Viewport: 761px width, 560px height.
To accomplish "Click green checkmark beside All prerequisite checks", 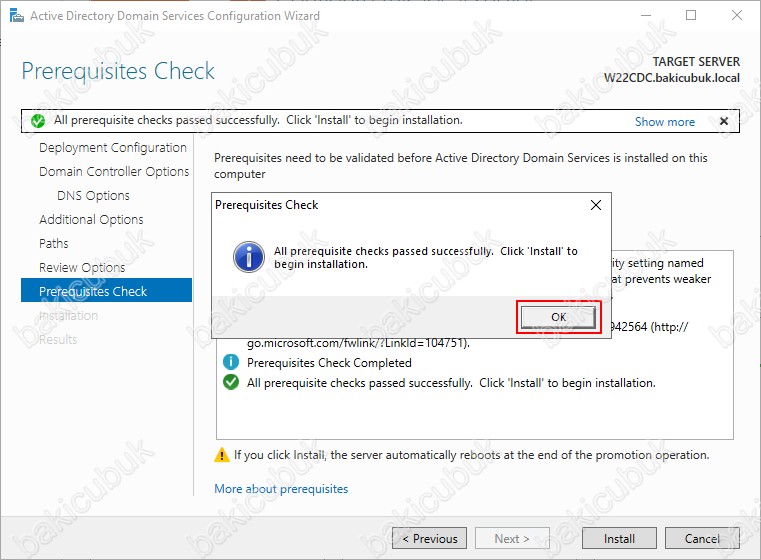I will pyautogui.click(x=231, y=382).
